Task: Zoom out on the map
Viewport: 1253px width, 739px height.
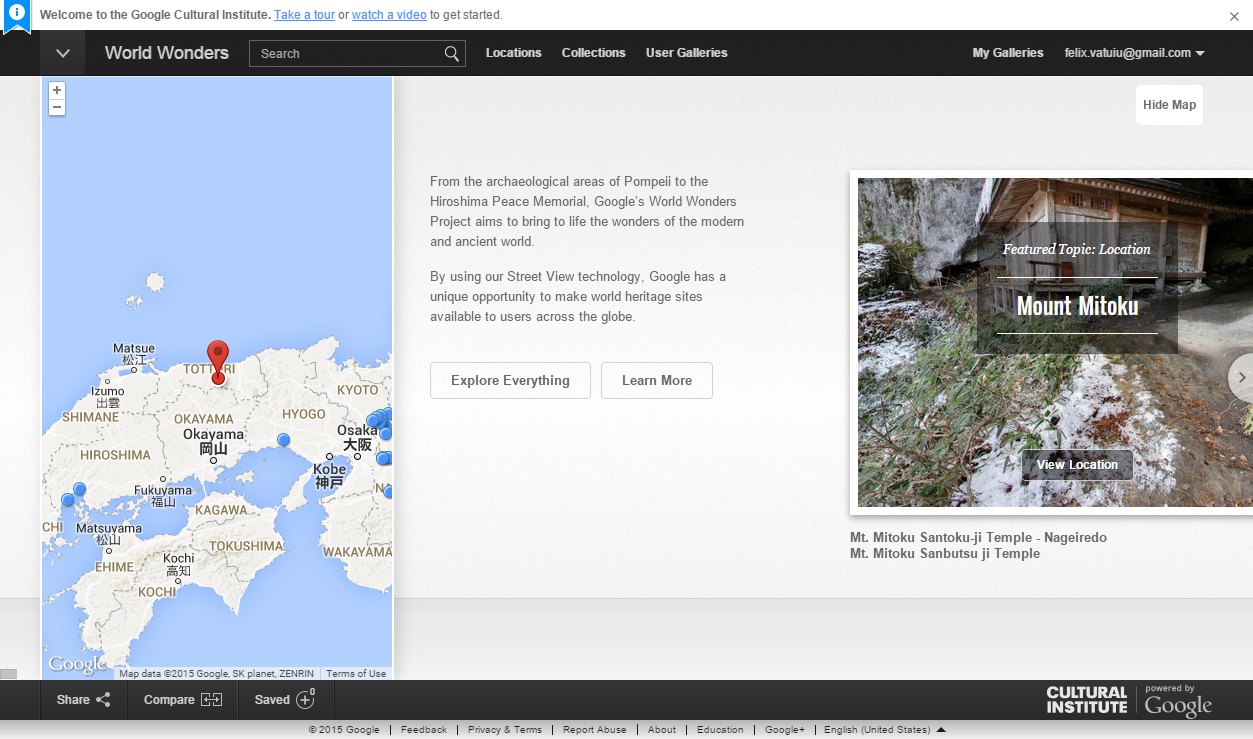Action: tap(57, 107)
